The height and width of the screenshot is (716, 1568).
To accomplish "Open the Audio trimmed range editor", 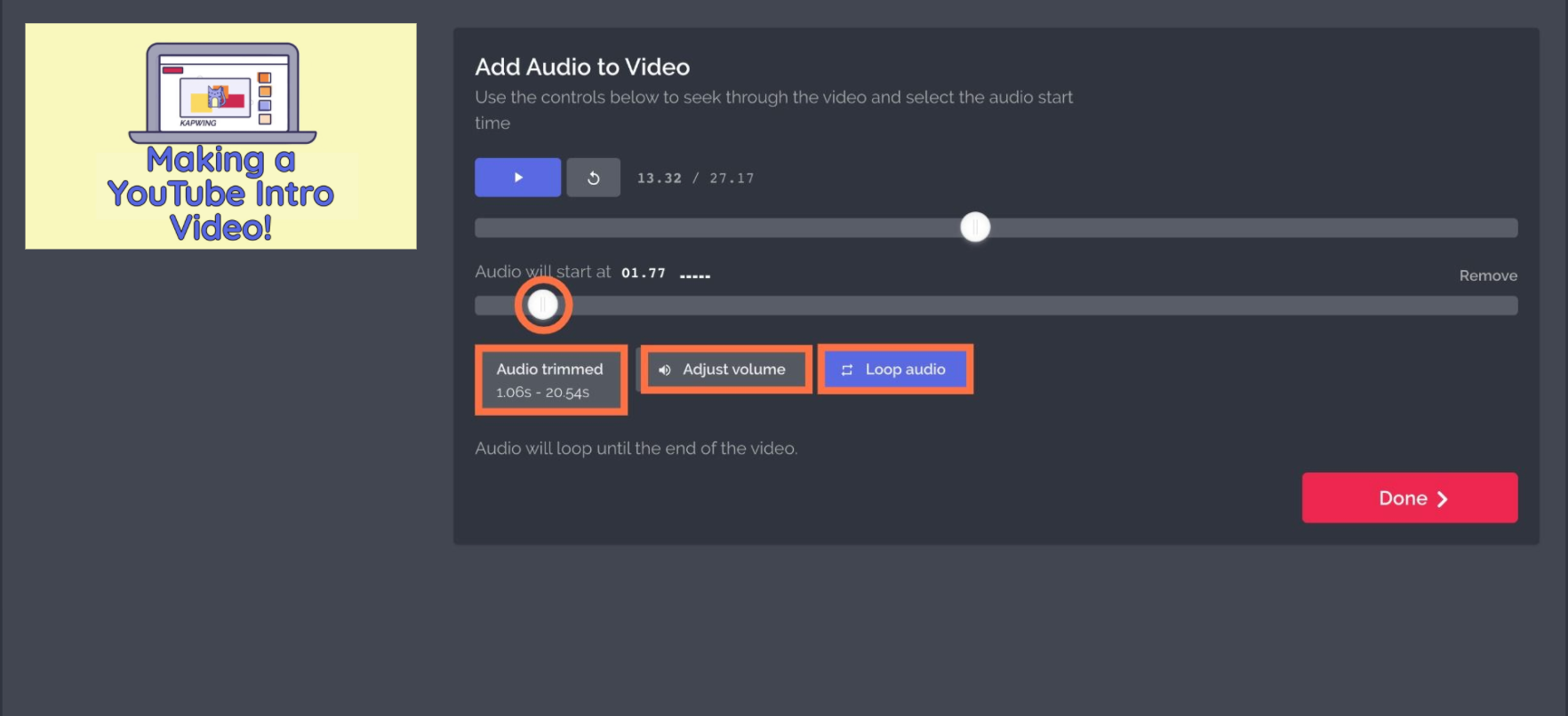I will [550, 380].
